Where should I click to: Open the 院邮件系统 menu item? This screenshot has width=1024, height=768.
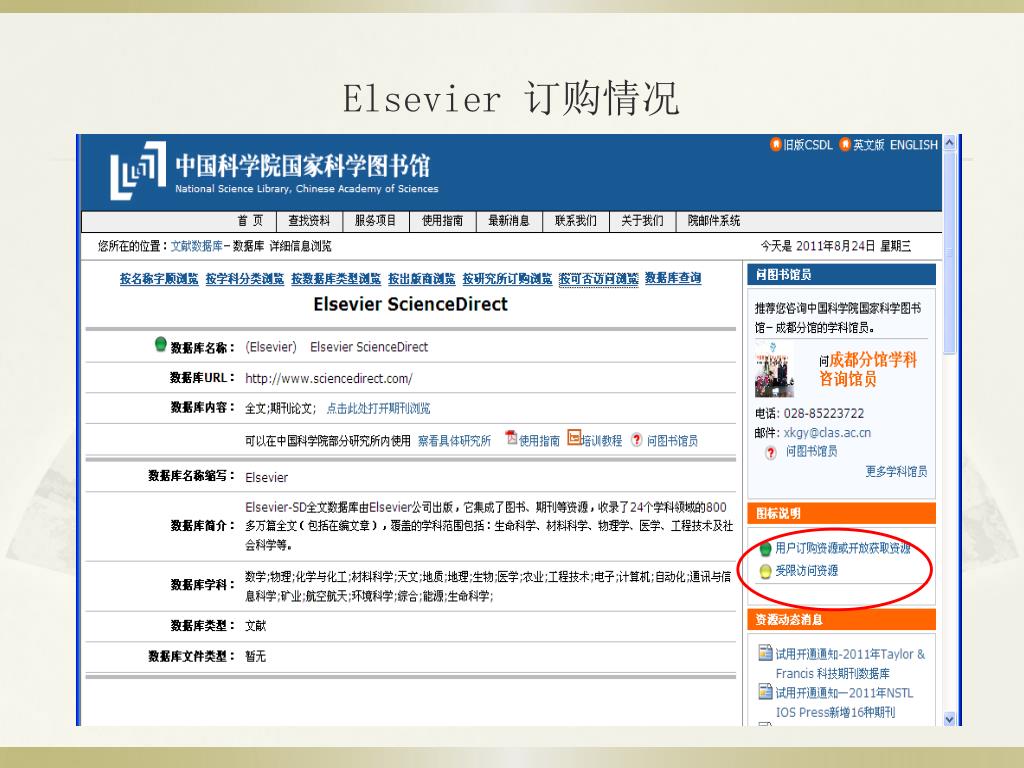point(714,221)
